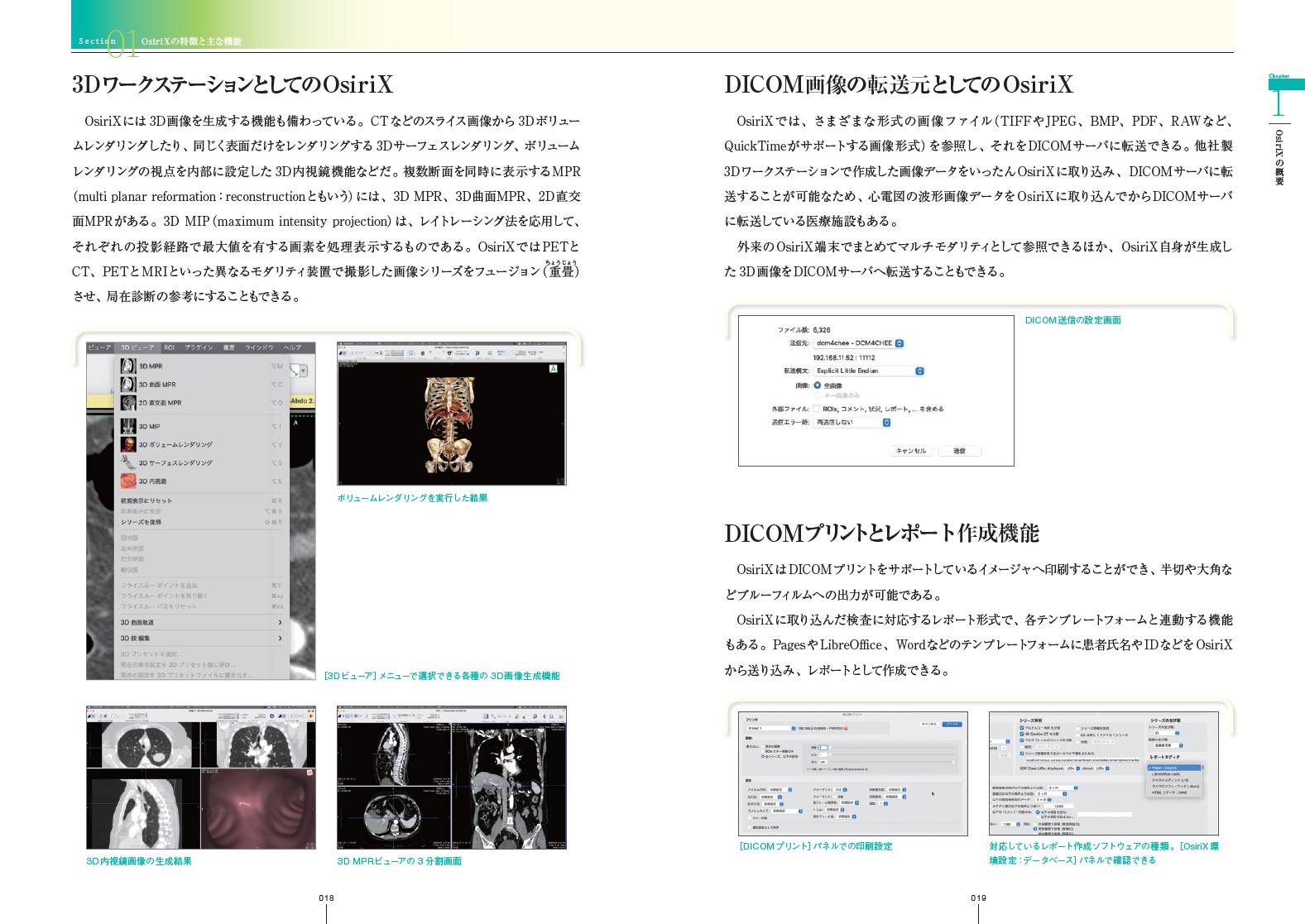Click the green ROI tool icon behind menu

[294, 371]
